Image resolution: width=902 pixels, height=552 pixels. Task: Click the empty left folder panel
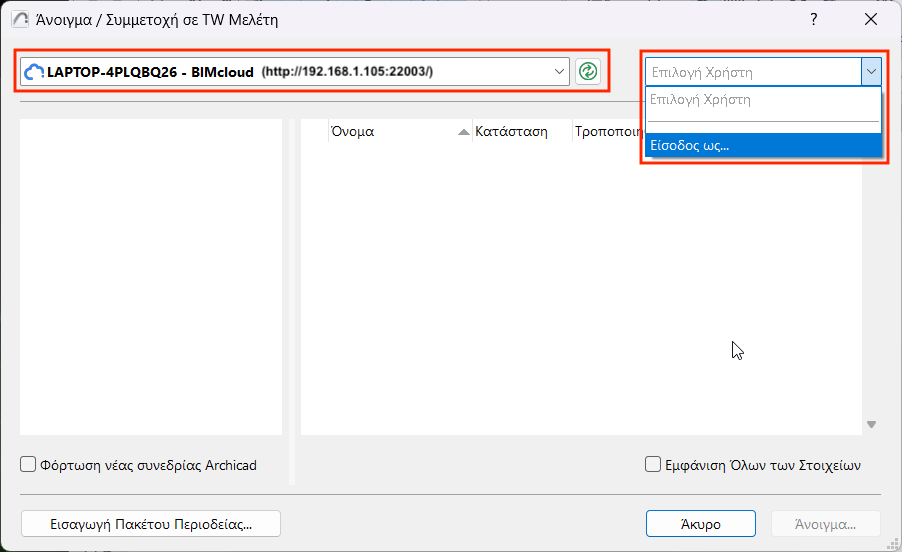coord(151,276)
